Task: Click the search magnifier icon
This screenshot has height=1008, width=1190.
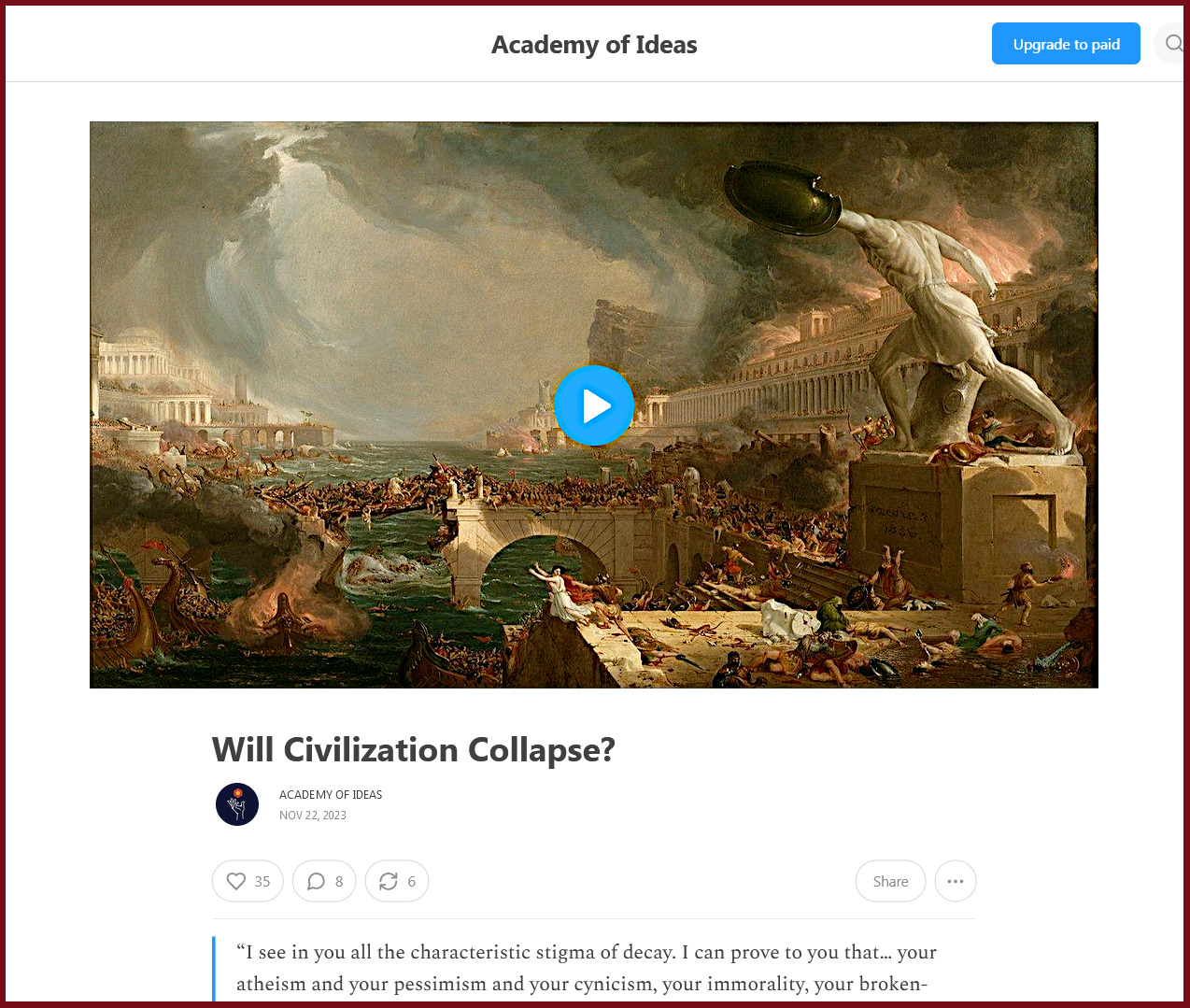Action: [1173, 44]
